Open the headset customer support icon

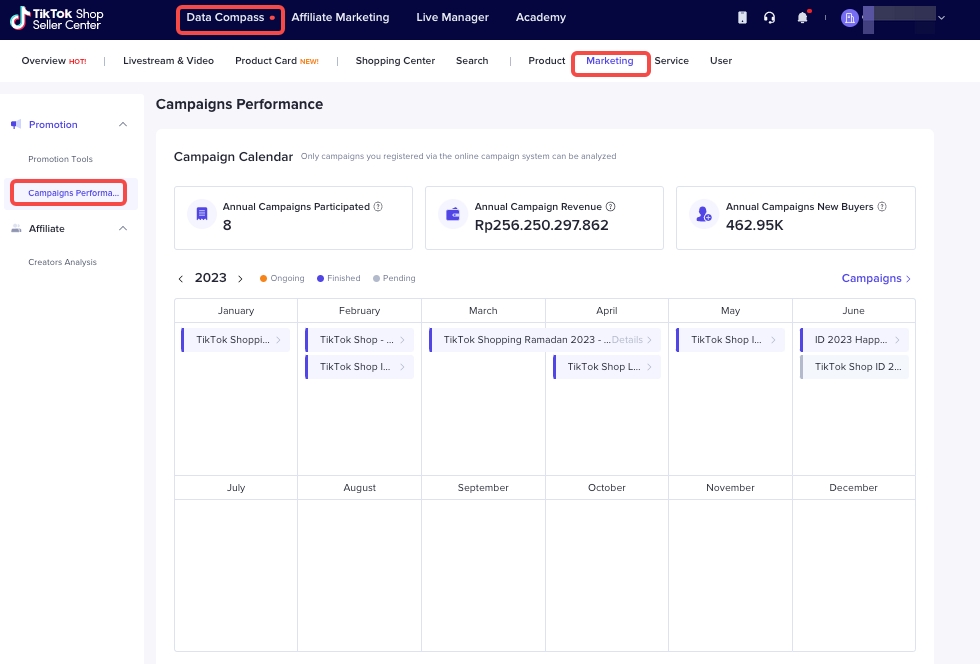(x=769, y=18)
